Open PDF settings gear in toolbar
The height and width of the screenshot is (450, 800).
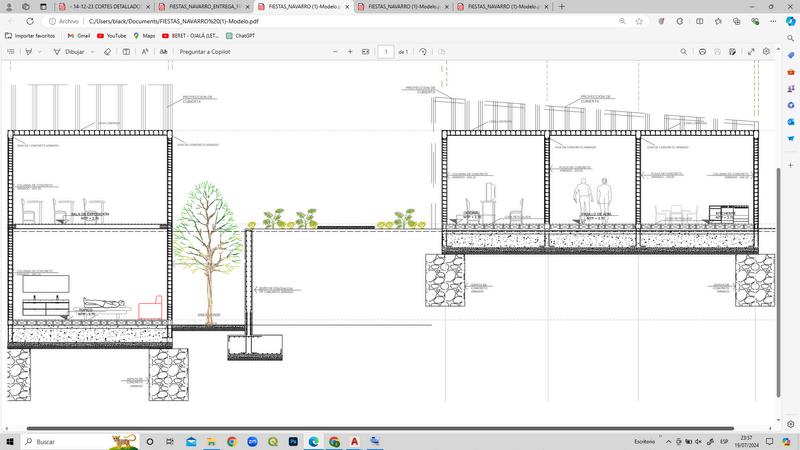pos(766,52)
